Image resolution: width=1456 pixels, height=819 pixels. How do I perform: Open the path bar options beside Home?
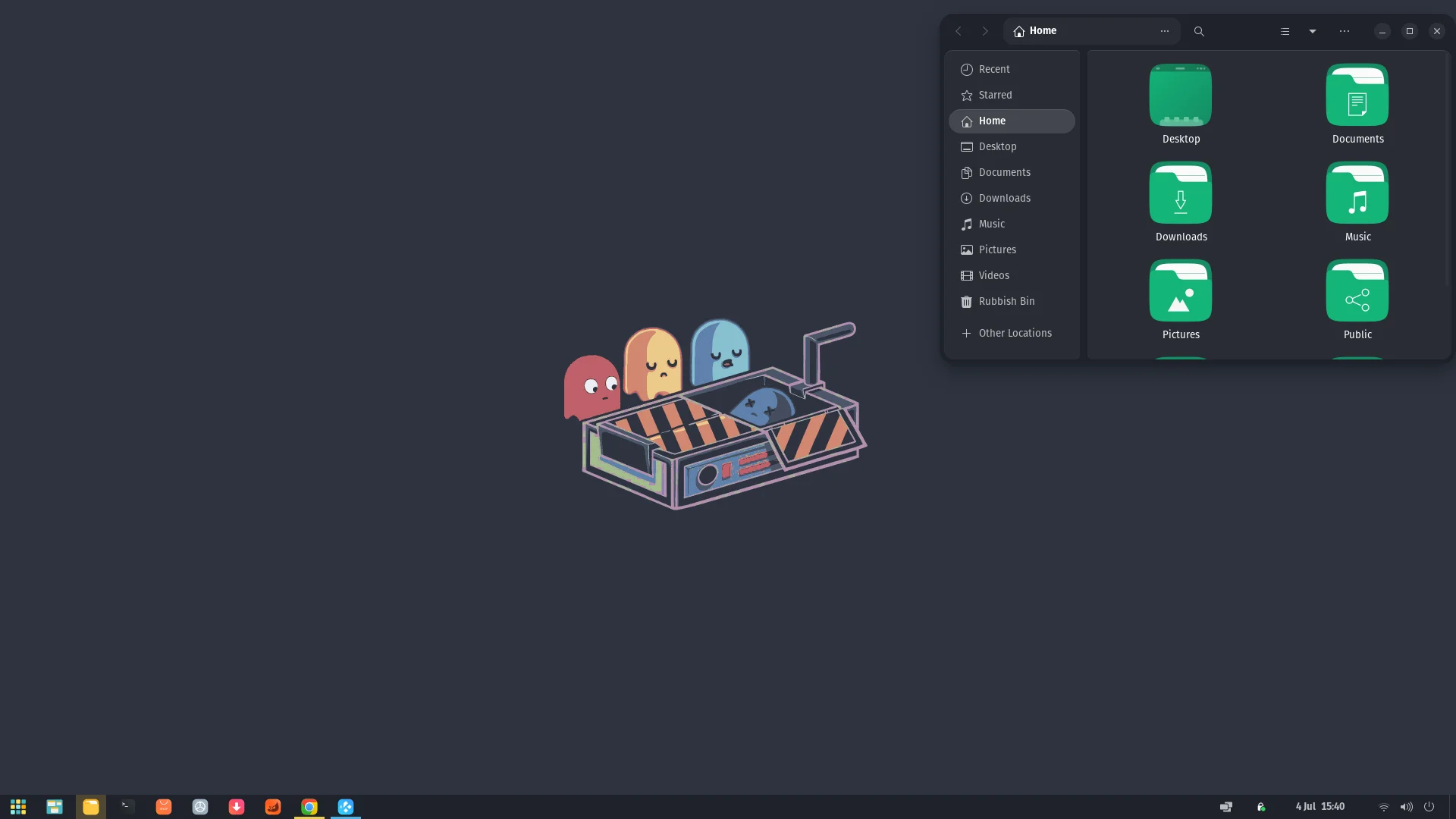click(x=1165, y=31)
